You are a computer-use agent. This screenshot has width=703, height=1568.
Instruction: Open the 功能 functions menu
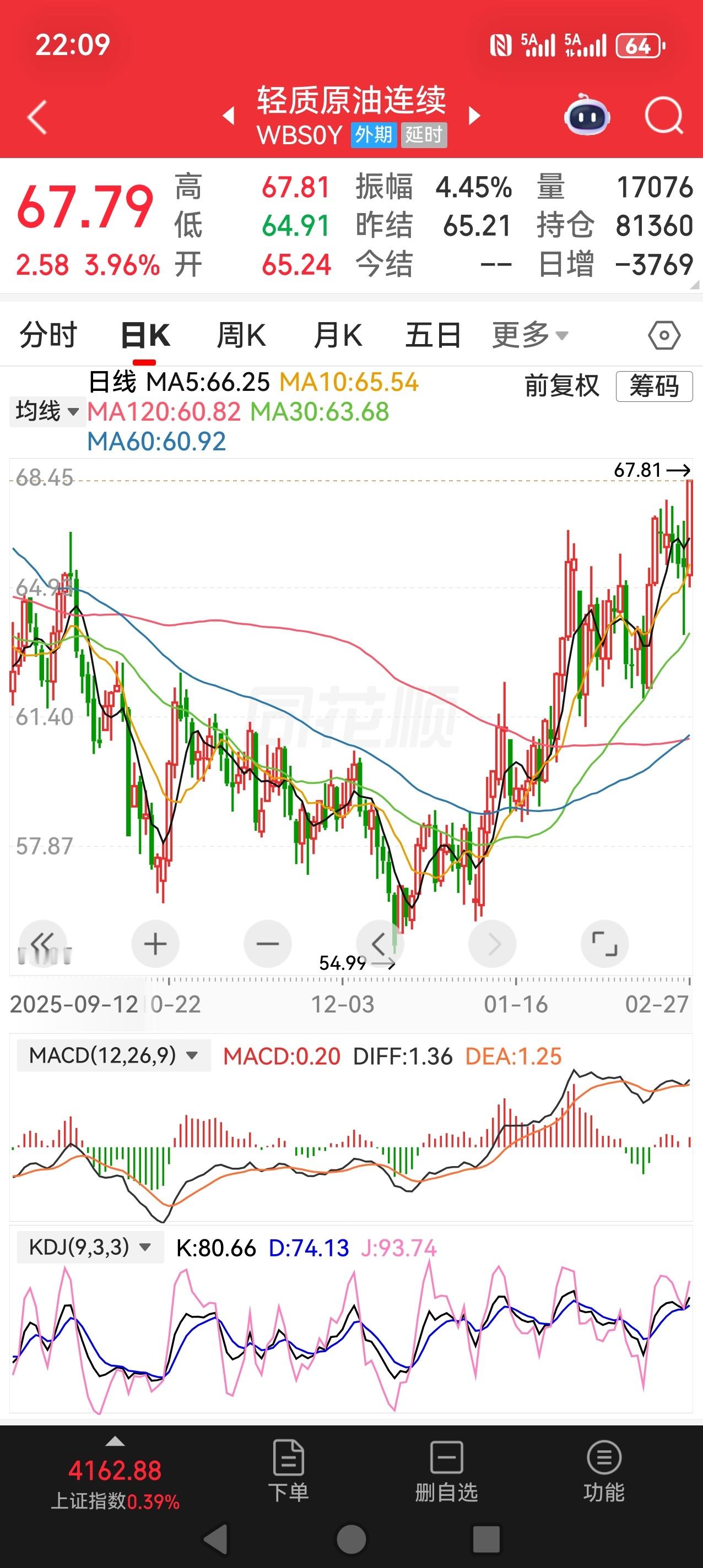[604, 1471]
